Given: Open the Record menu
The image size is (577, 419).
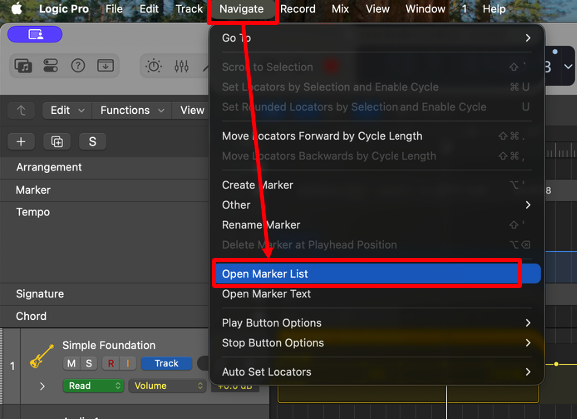Looking at the screenshot, I should point(298,9).
